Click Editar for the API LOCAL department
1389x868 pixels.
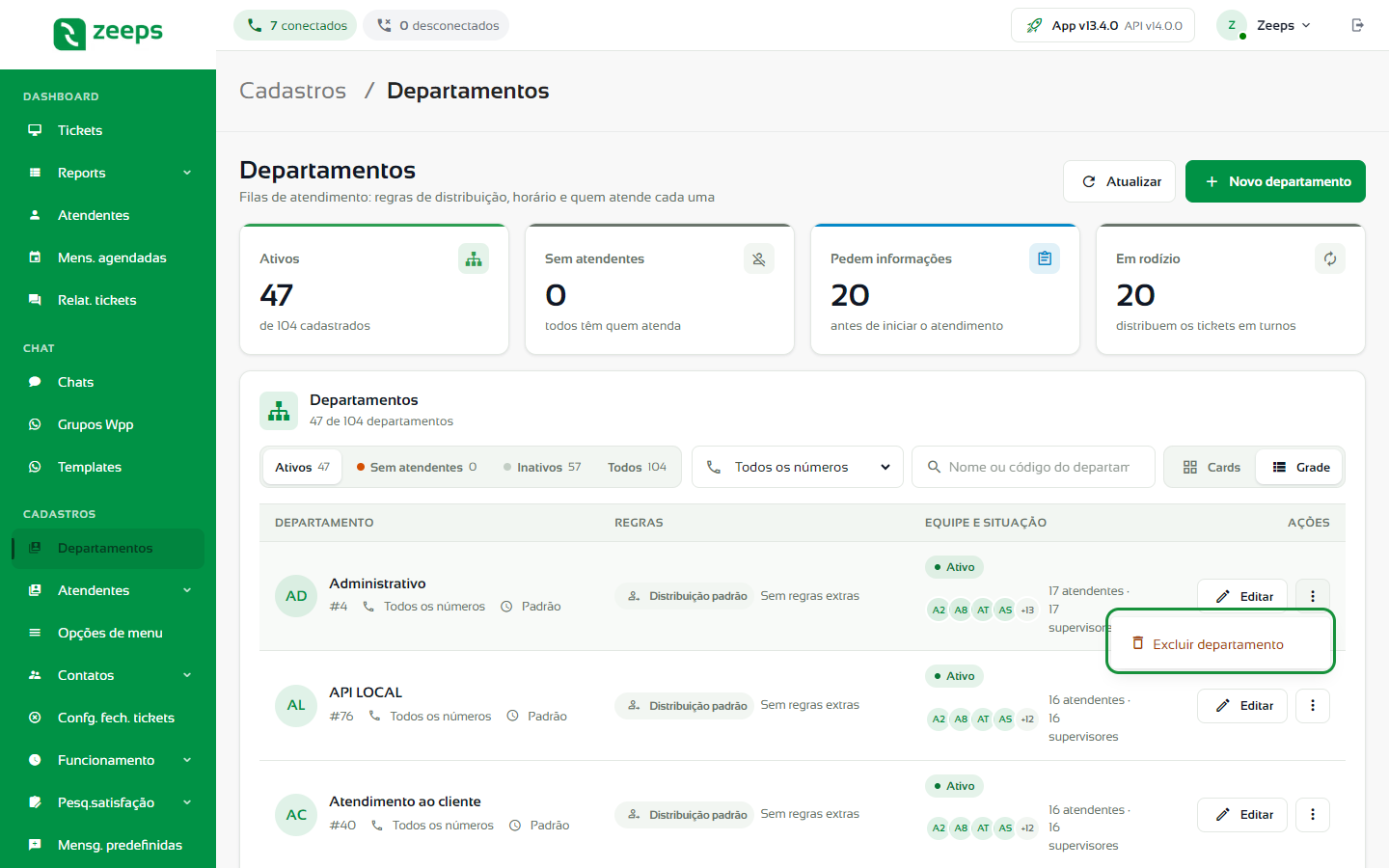(1242, 706)
